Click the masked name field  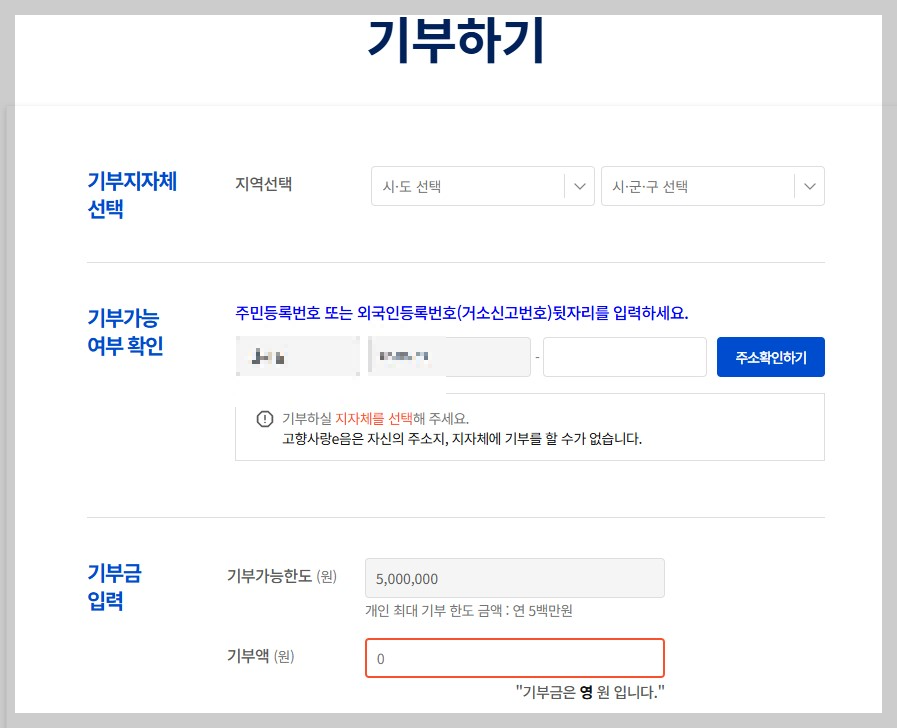click(x=296, y=357)
